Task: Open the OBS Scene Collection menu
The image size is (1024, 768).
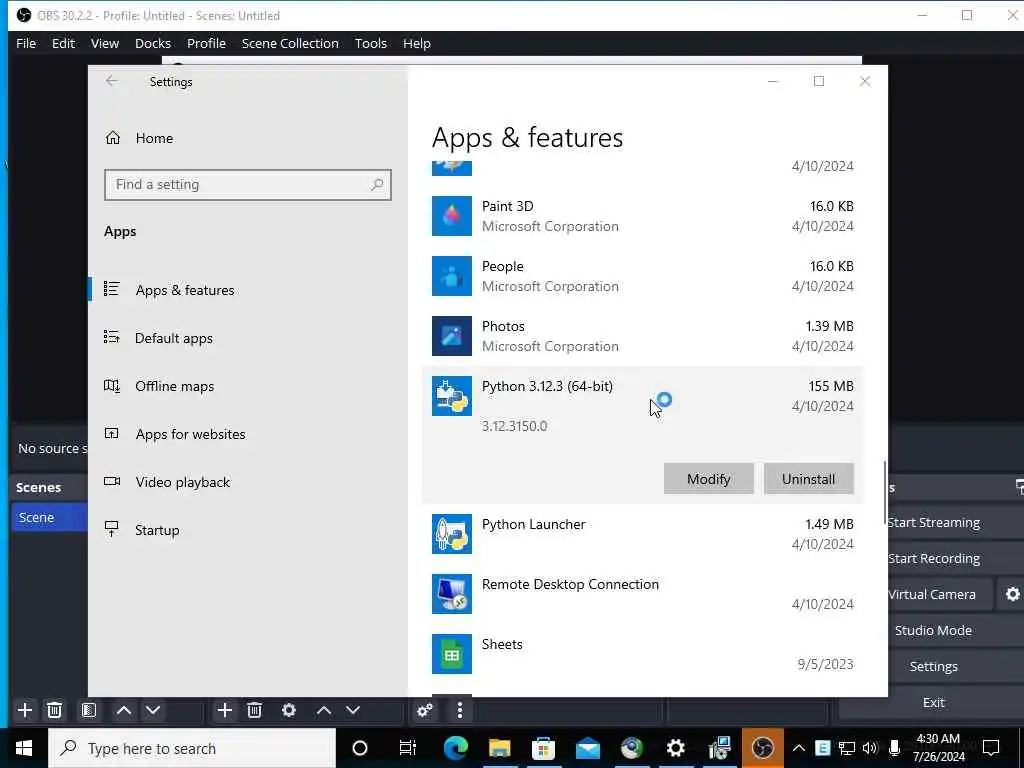Action: [290, 43]
